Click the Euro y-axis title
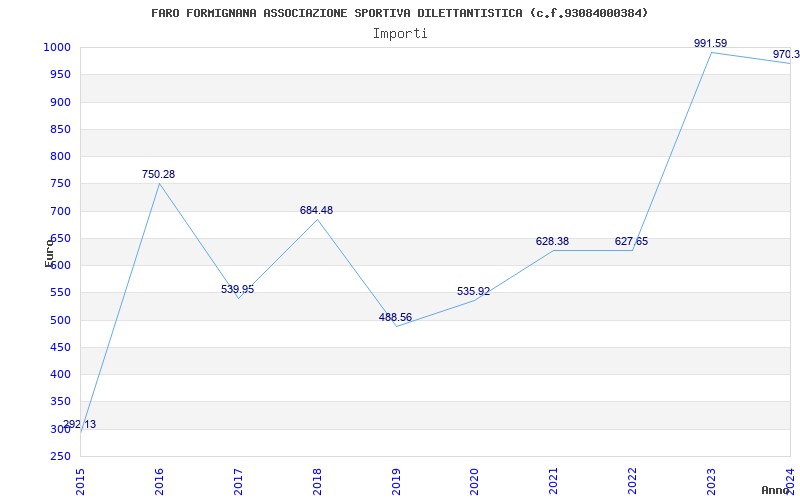 point(49,253)
